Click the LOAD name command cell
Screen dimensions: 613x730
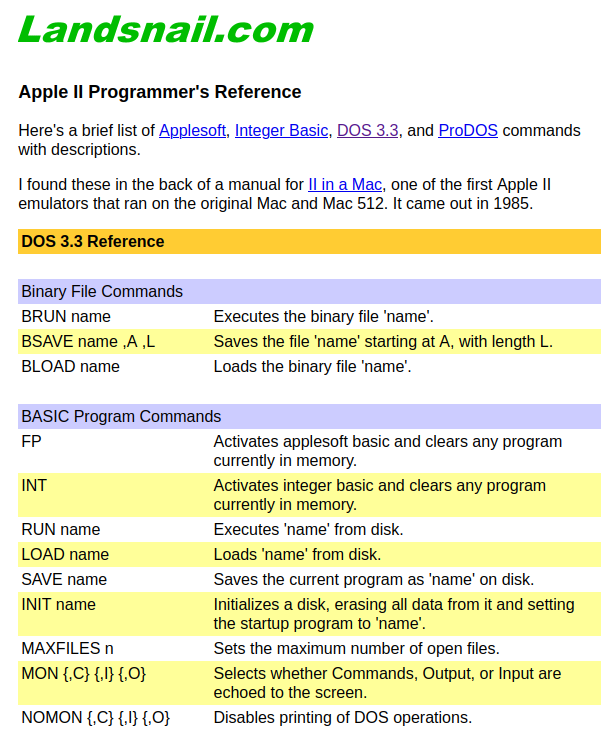[114, 554]
